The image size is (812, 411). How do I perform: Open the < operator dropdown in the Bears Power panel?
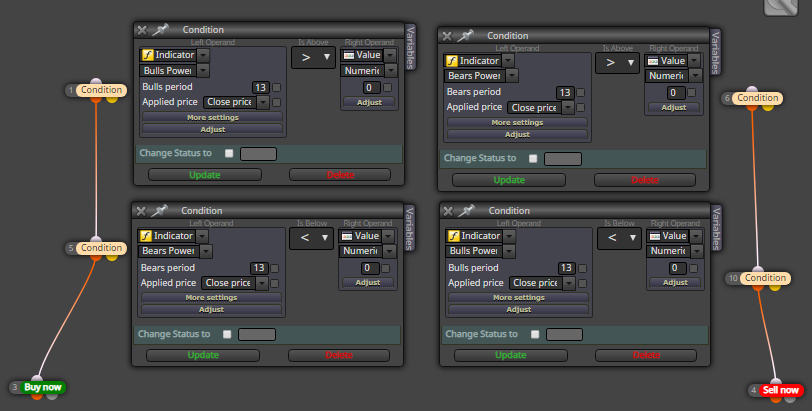311,238
